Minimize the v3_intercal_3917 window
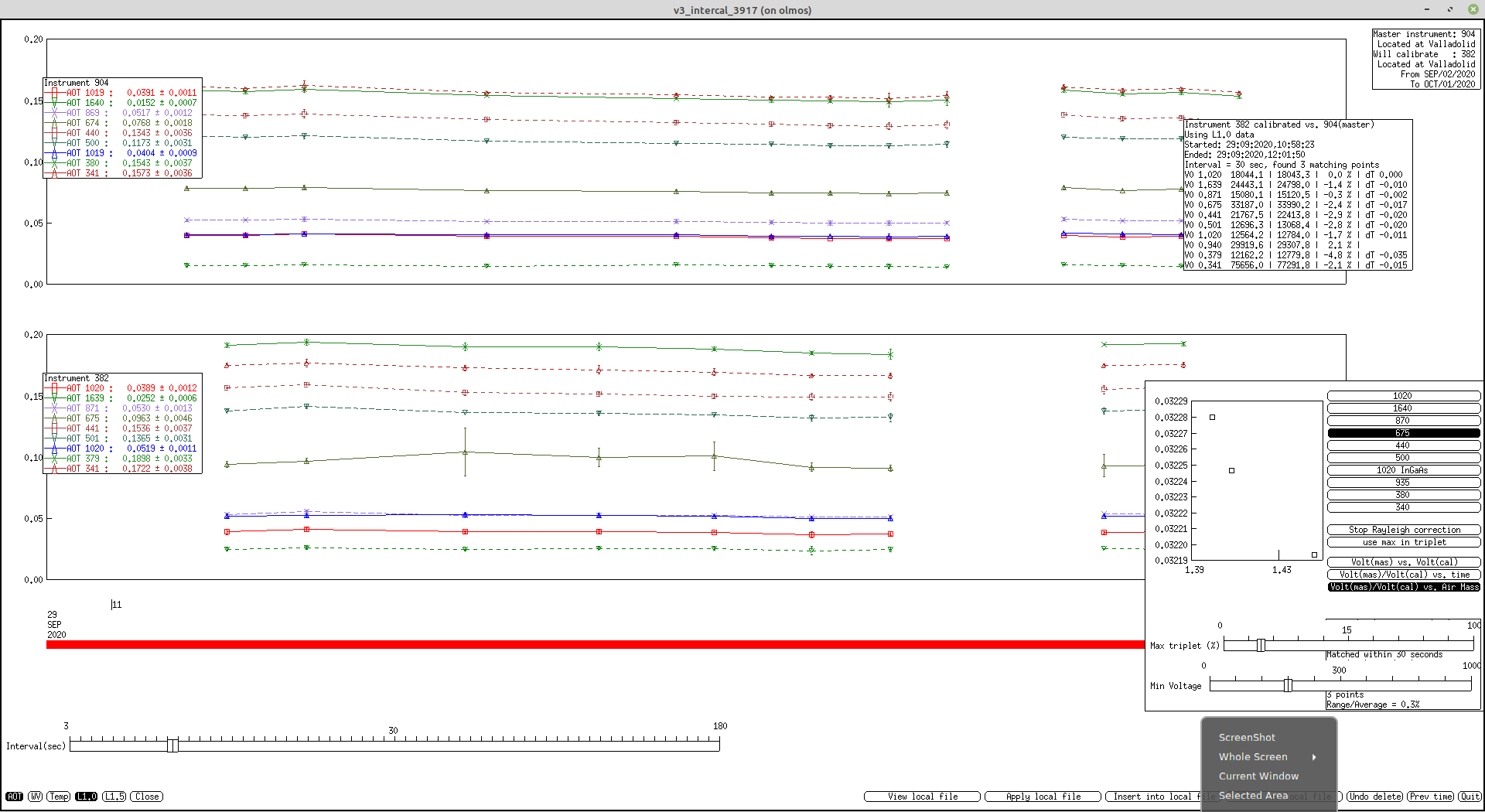 point(1427,9)
